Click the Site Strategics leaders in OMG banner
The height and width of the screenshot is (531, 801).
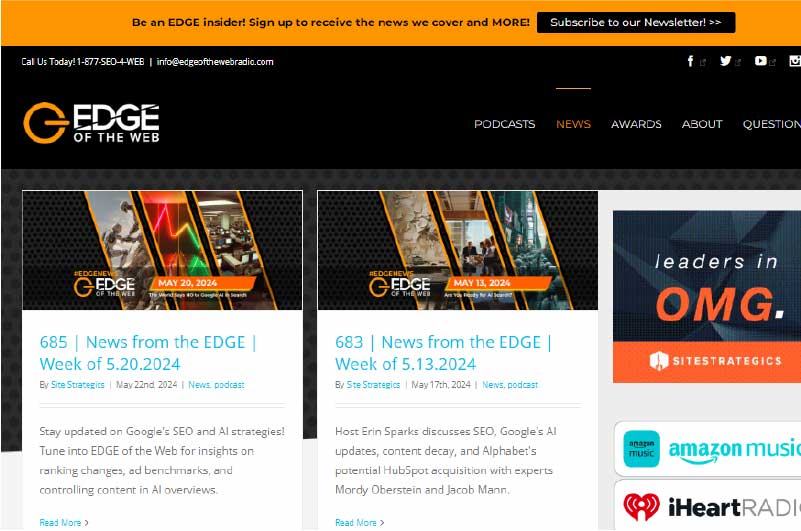(x=707, y=296)
